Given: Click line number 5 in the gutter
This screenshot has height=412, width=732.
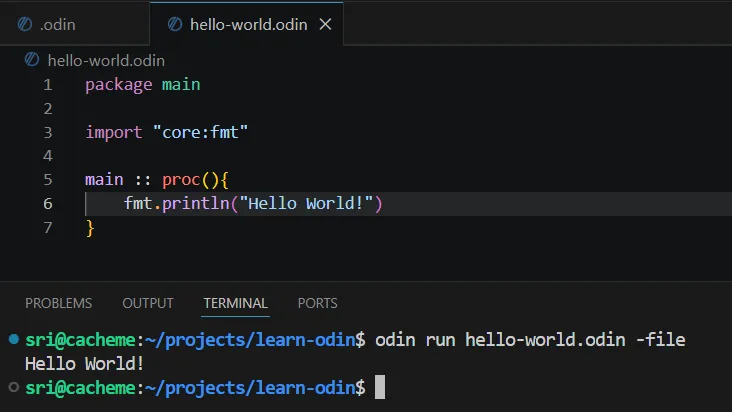Looking at the screenshot, I should click(48, 180).
